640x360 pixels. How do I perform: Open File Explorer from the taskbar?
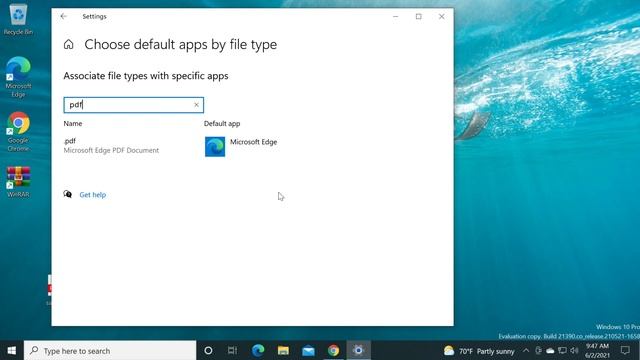click(x=283, y=351)
